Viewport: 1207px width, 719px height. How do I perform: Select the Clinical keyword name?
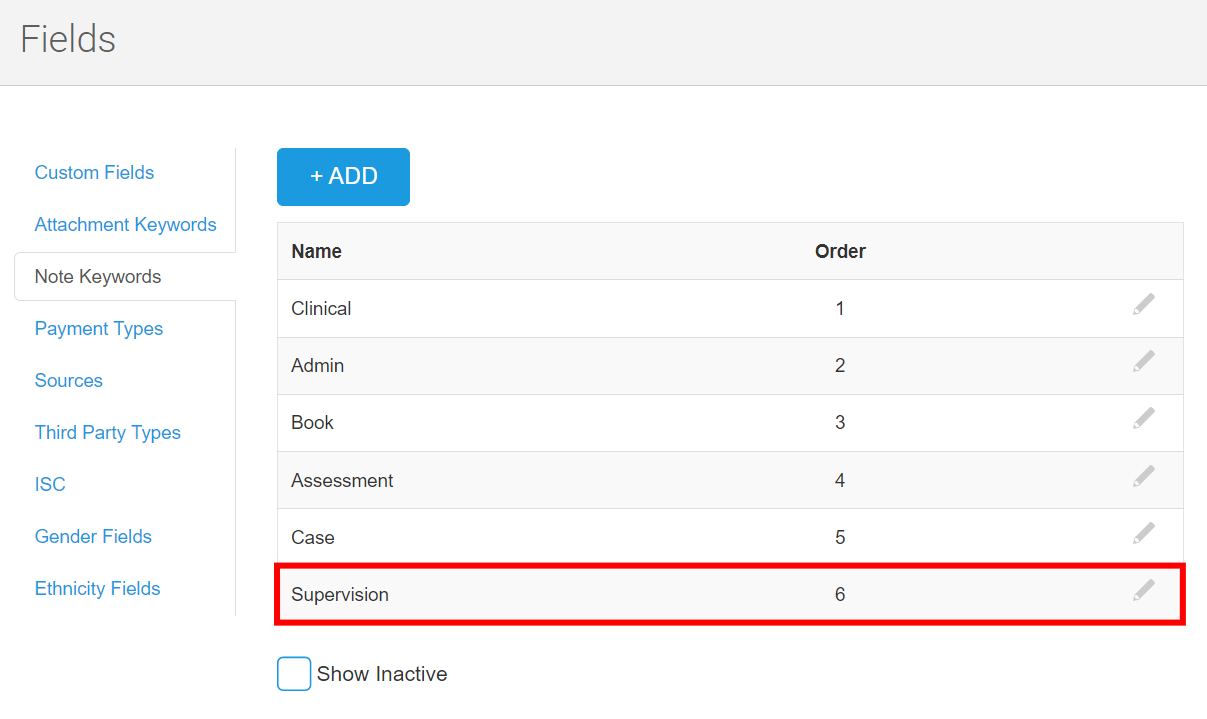click(x=321, y=309)
